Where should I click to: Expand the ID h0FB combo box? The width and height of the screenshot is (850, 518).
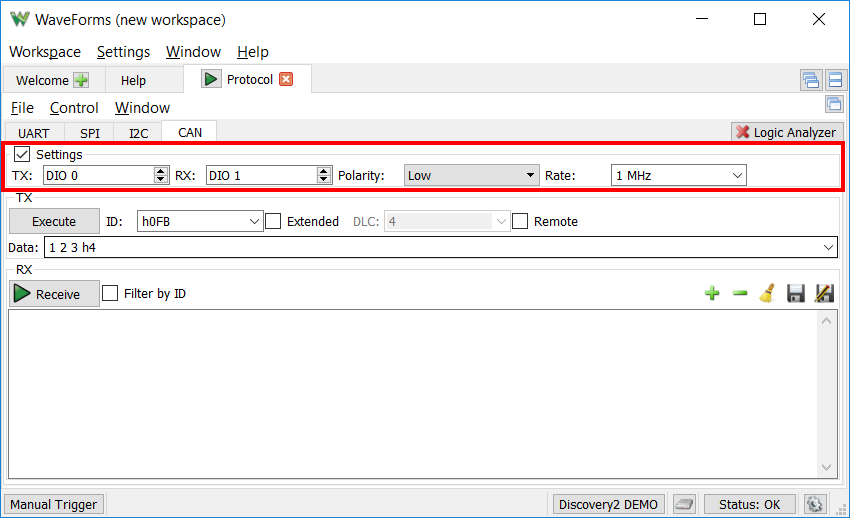[254, 221]
